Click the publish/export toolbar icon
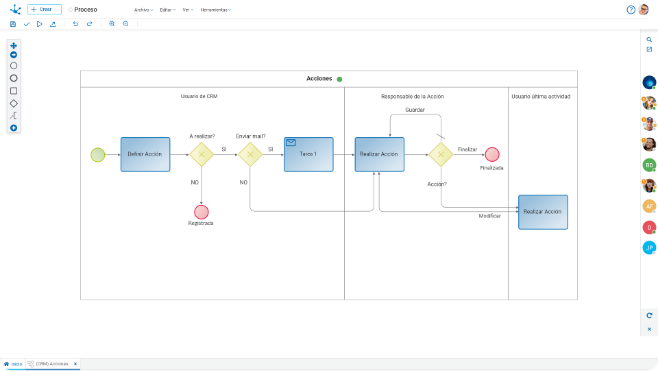The image size is (658, 371). [53, 24]
